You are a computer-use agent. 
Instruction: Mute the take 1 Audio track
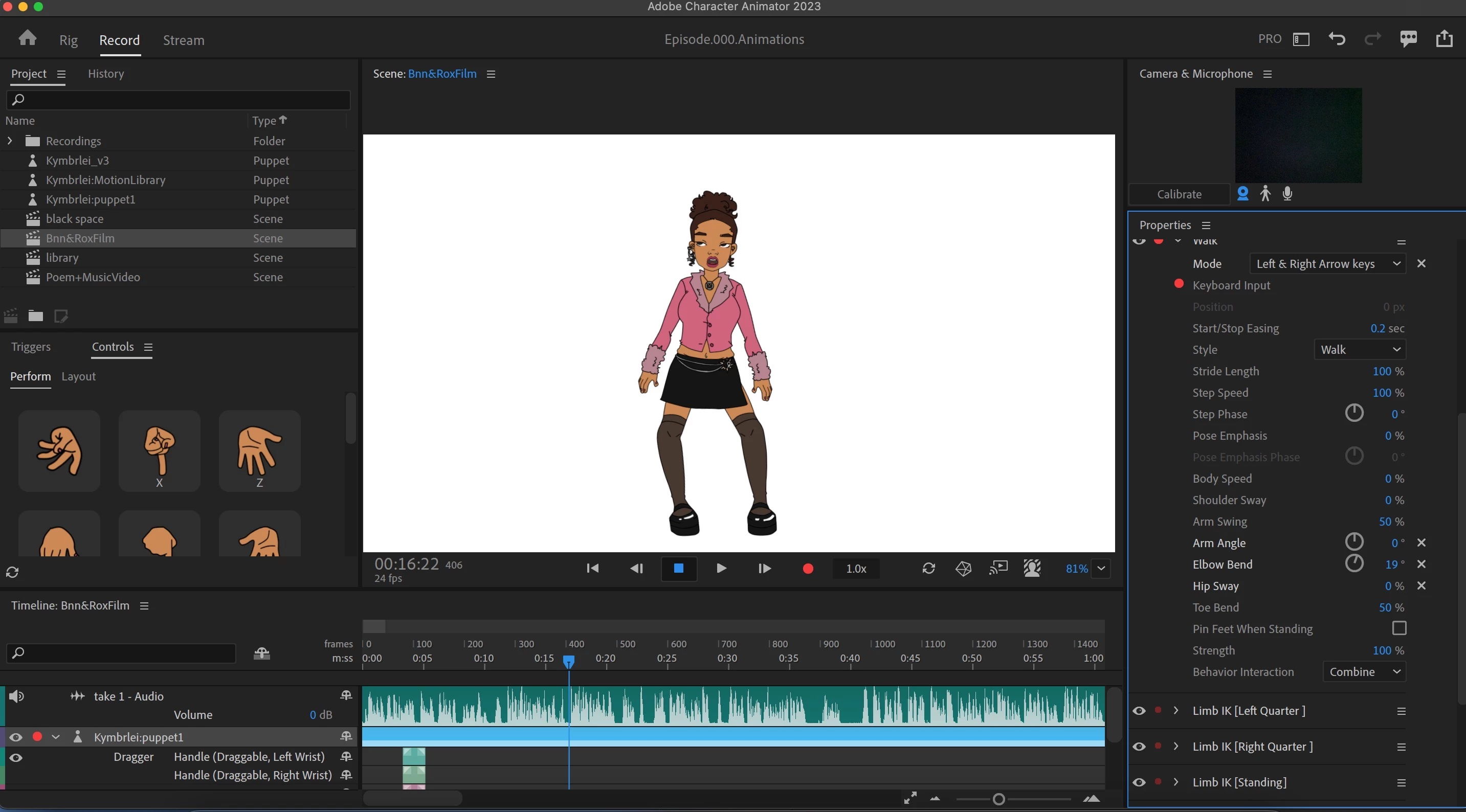coord(16,696)
